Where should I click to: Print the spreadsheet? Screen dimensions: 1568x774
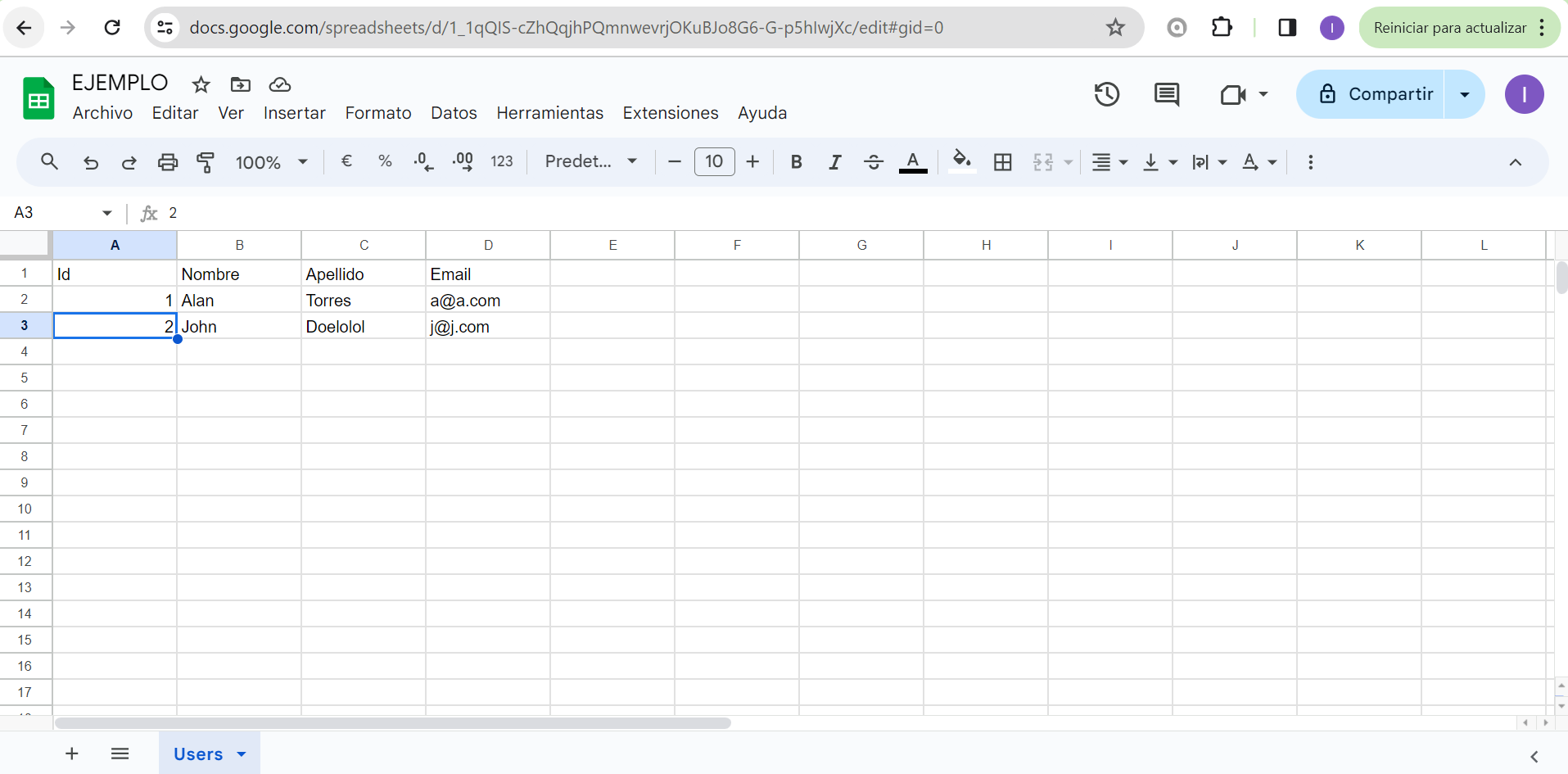168,162
